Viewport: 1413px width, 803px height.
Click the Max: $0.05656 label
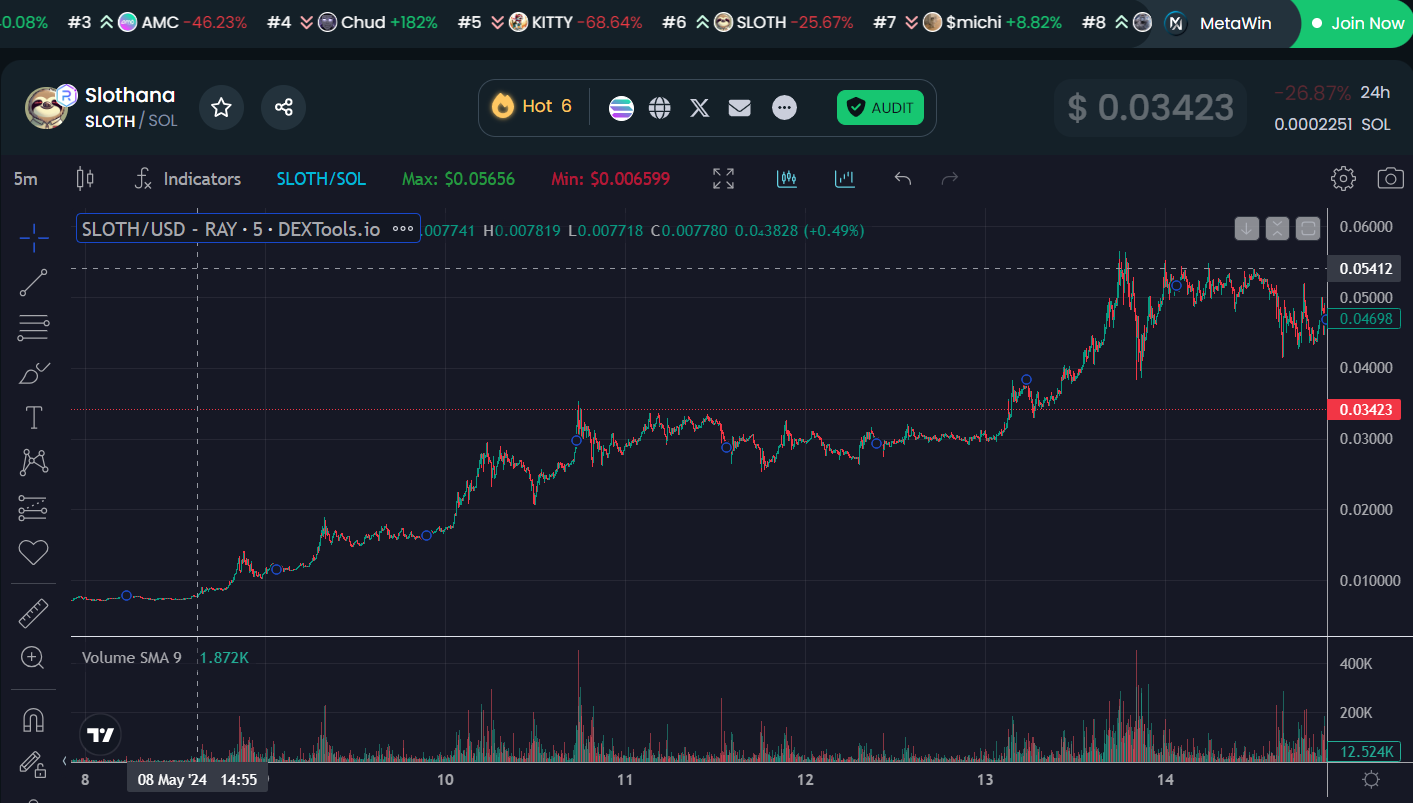click(x=458, y=179)
